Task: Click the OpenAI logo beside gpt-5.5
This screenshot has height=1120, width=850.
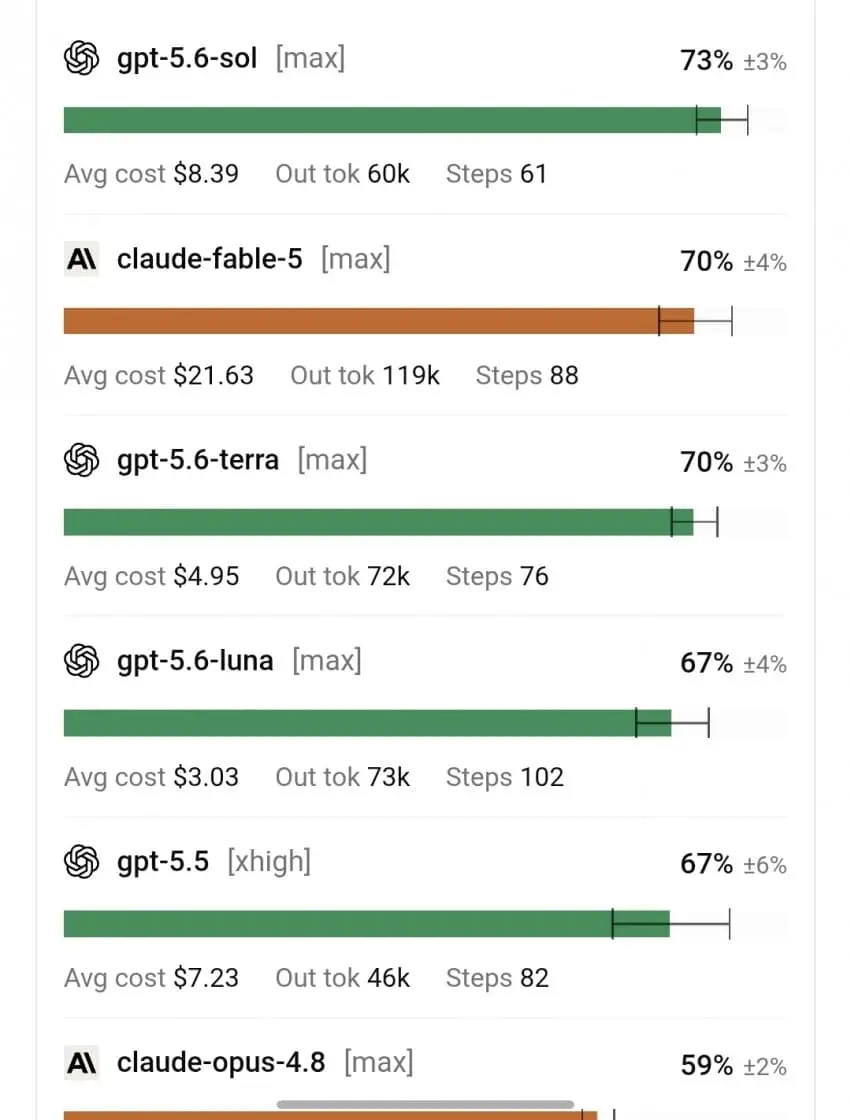Action: [x=81, y=861]
